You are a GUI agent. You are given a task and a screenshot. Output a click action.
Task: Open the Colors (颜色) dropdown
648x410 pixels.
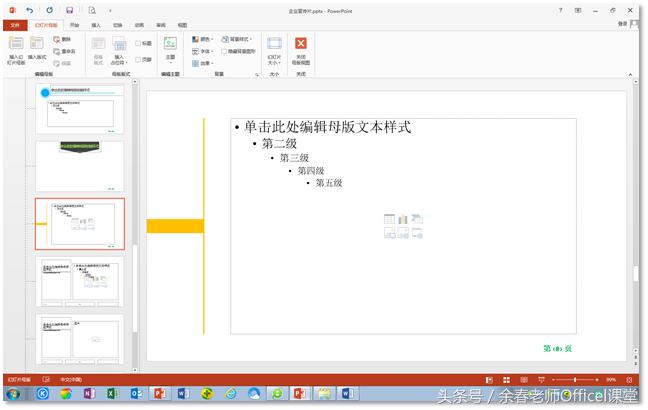click(202, 39)
